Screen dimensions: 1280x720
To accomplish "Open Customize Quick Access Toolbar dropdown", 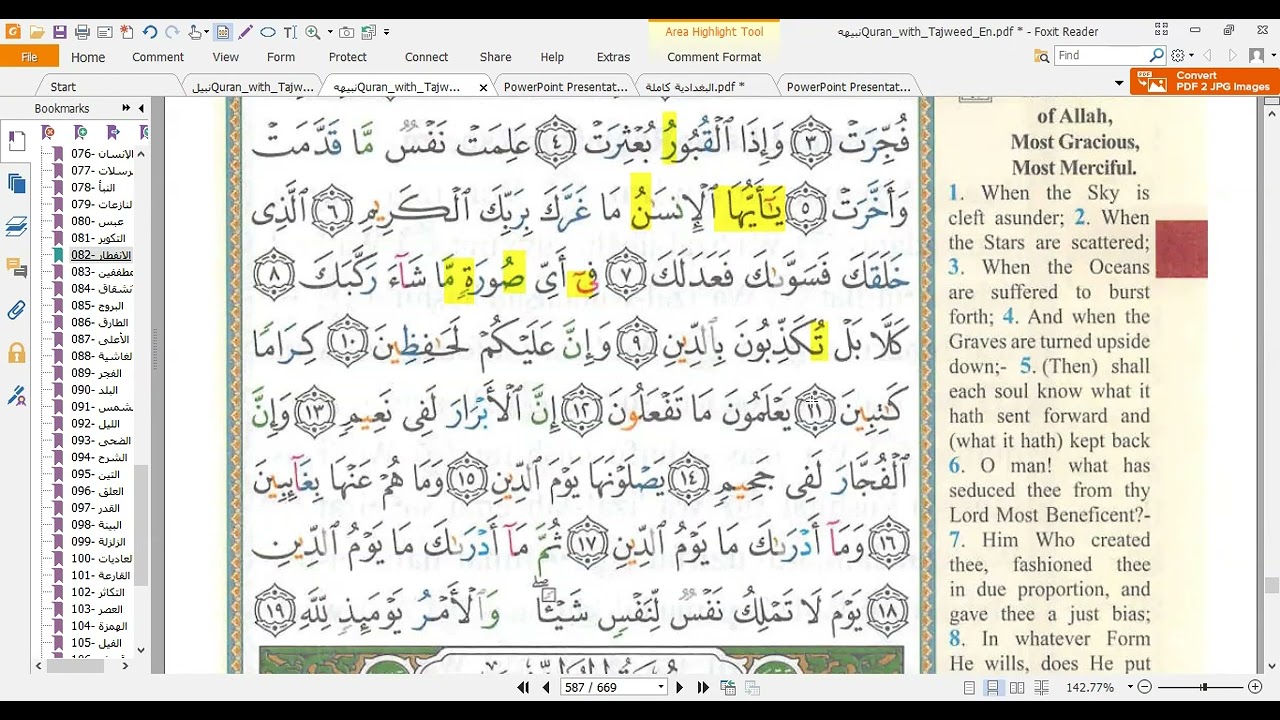I will click(x=386, y=32).
